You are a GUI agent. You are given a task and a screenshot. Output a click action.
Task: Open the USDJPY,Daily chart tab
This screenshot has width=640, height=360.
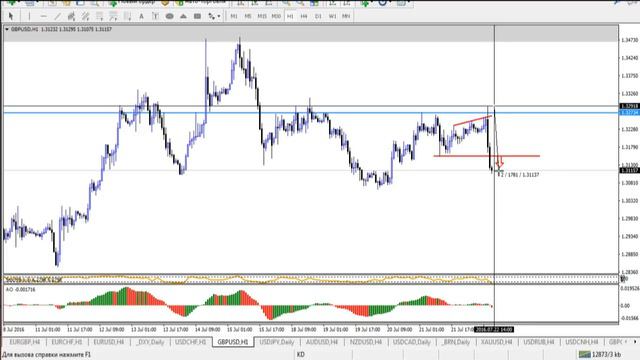pos(277,342)
